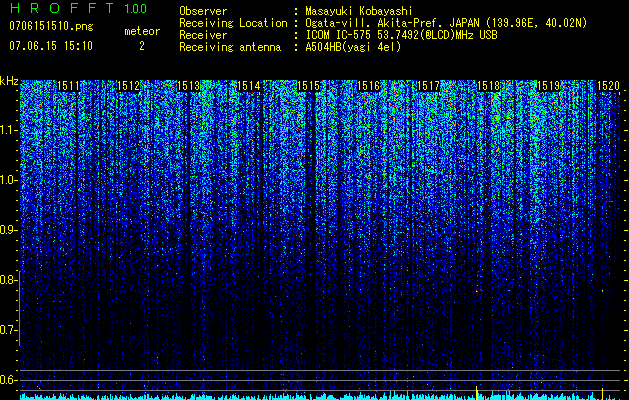Click the 1520 time marker
The width and height of the screenshot is (629, 400).
608,86
